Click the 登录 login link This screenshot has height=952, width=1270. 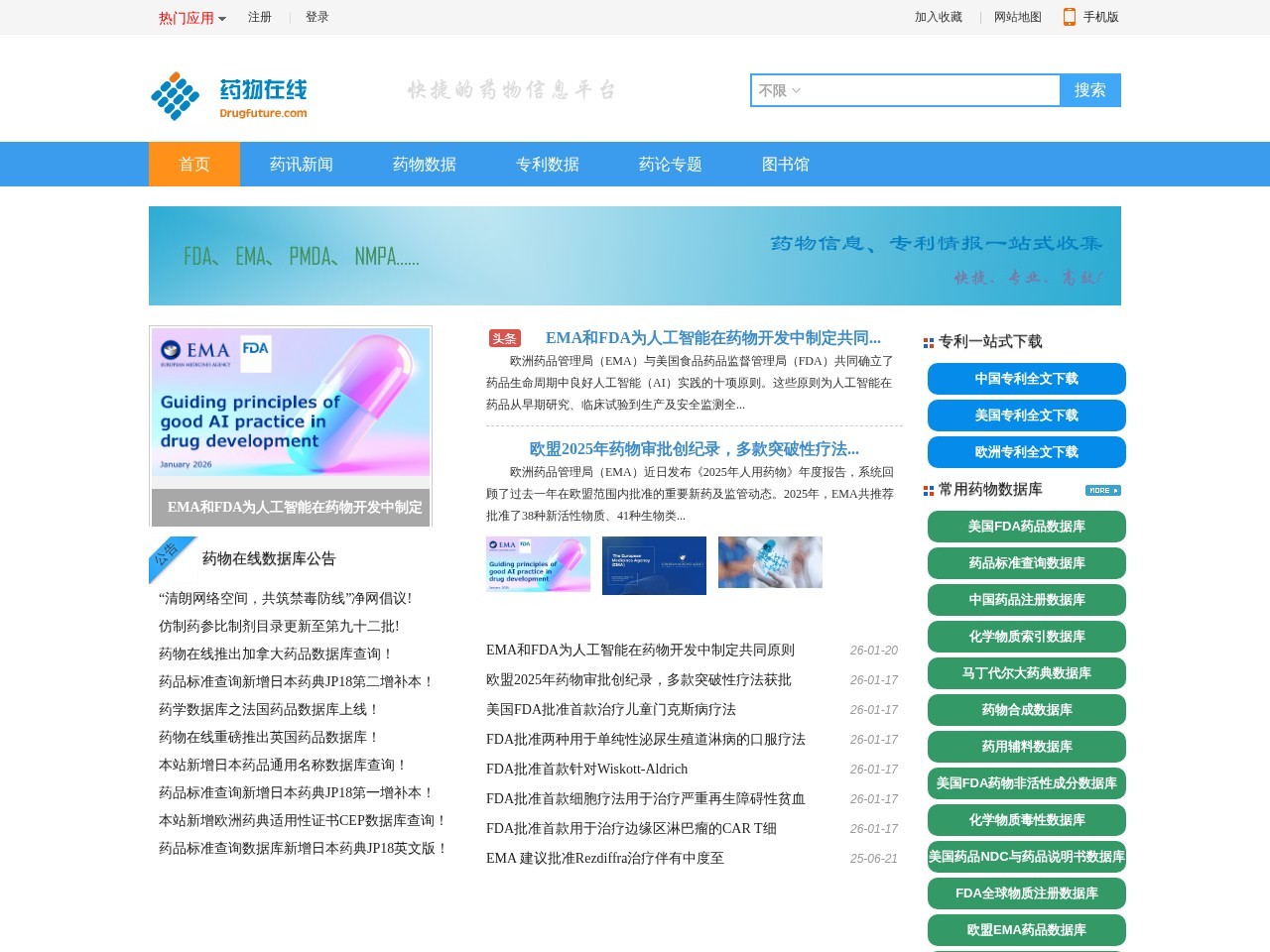click(316, 17)
